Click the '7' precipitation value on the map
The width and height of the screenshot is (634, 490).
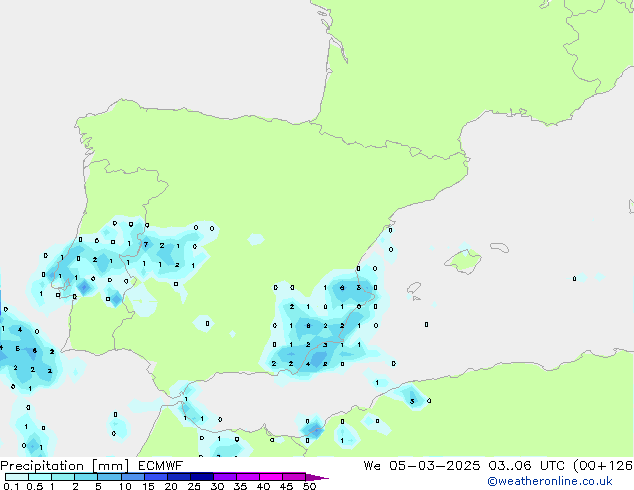tap(146, 245)
